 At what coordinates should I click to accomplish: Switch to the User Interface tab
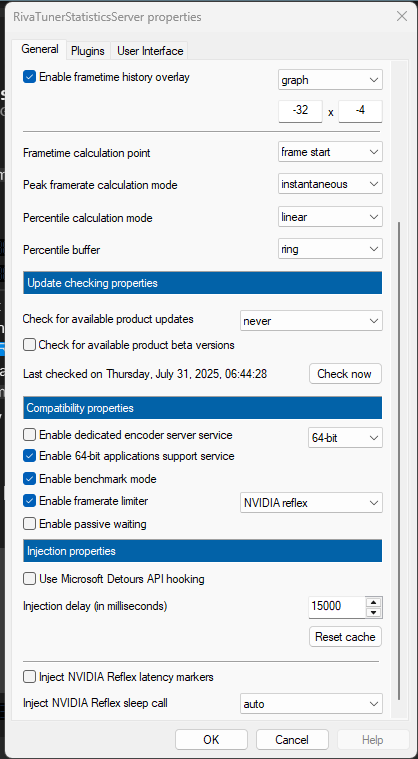pos(150,51)
